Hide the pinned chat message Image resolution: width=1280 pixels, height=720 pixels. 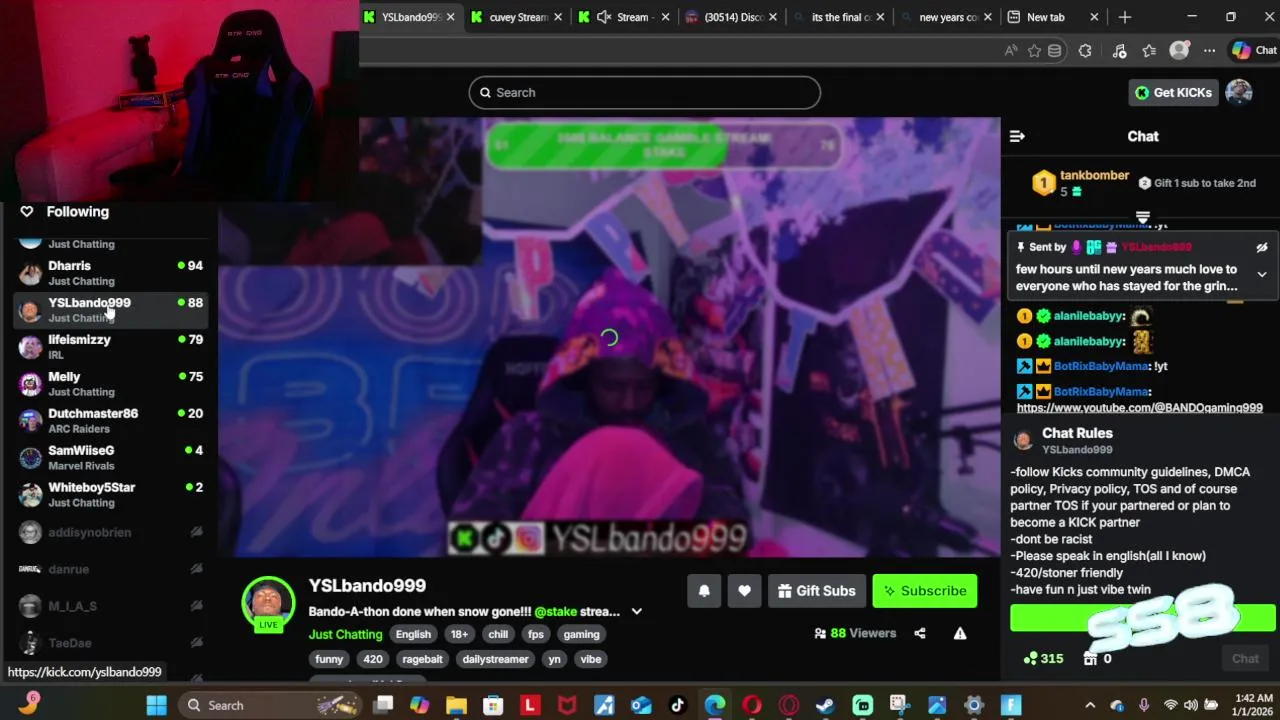click(1262, 247)
